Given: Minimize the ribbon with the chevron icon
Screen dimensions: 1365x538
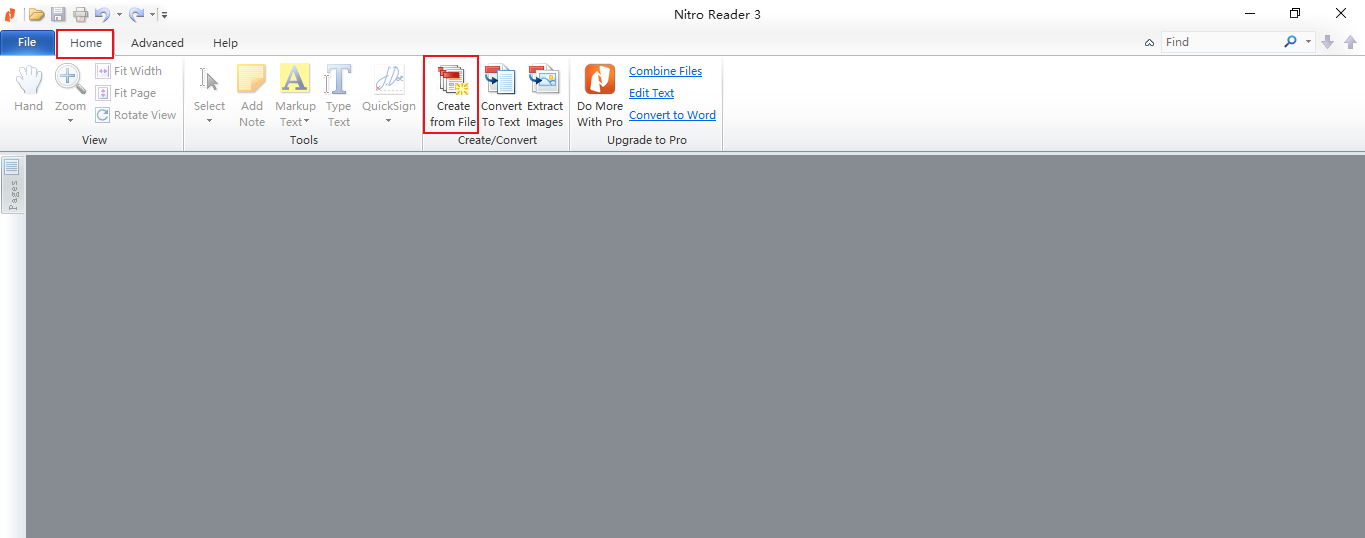Looking at the screenshot, I should (x=1150, y=43).
